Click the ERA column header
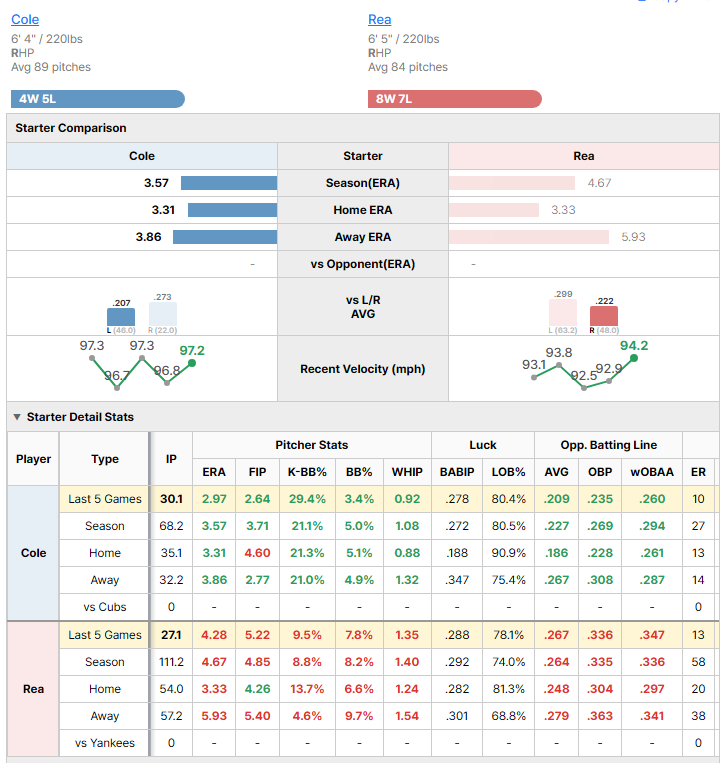This screenshot has height=763, width=726. click(x=214, y=472)
